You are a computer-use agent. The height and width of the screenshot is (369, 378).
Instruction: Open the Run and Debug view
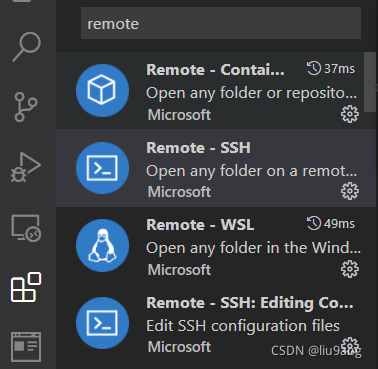[x=26, y=167]
